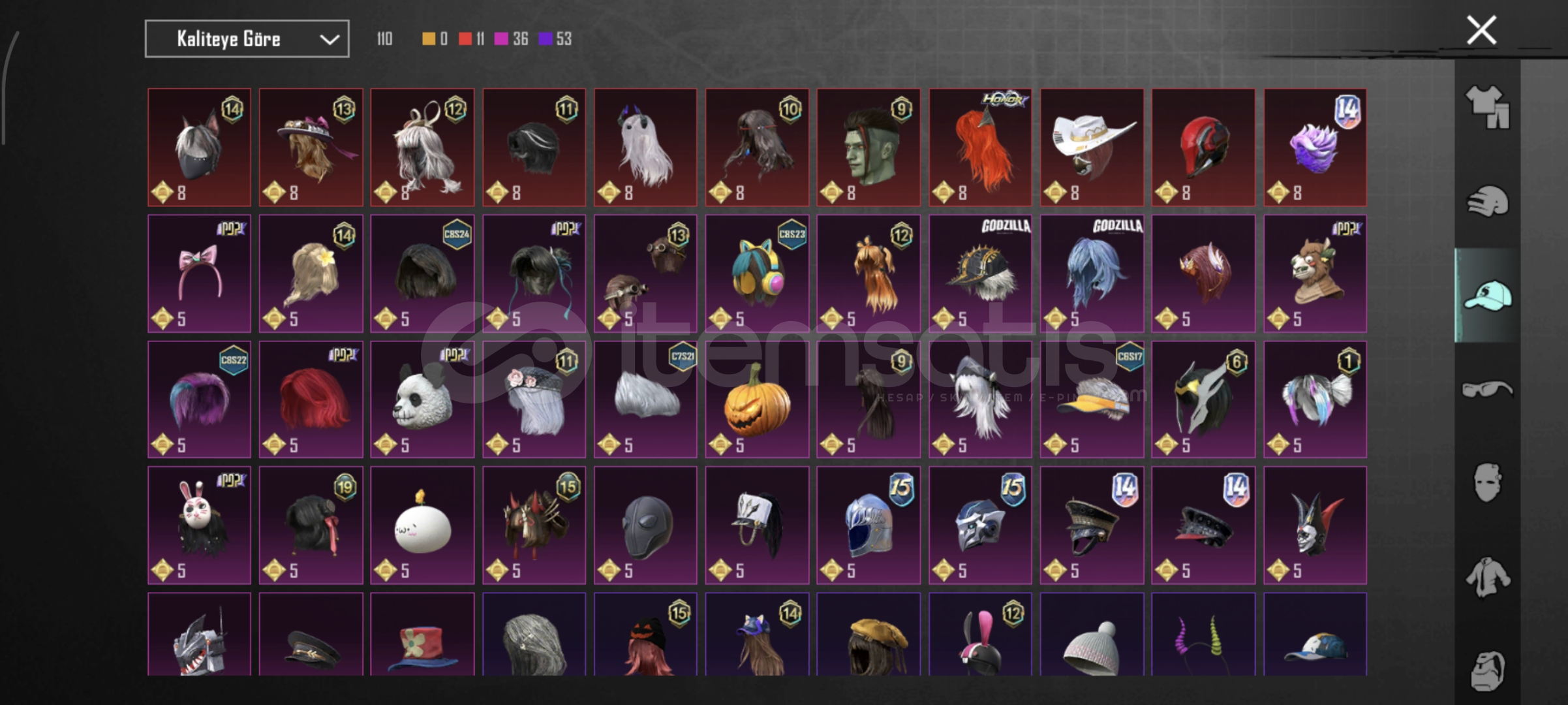Expand the Kaliteye Göre sorting dropdown
The width and height of the screenshot is (1568, 705).
click(x=247, y=39)
